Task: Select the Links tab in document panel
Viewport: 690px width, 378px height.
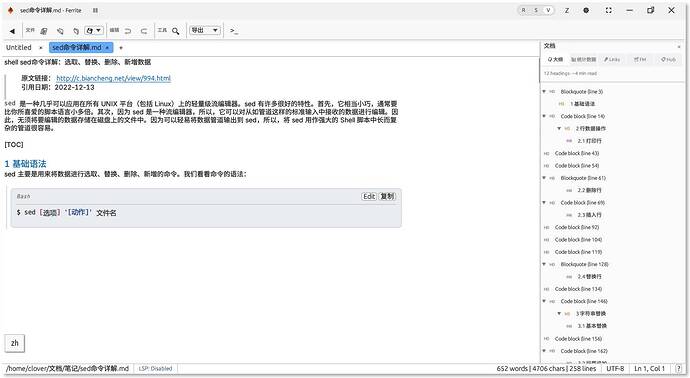Action: [x=612, y=59]
